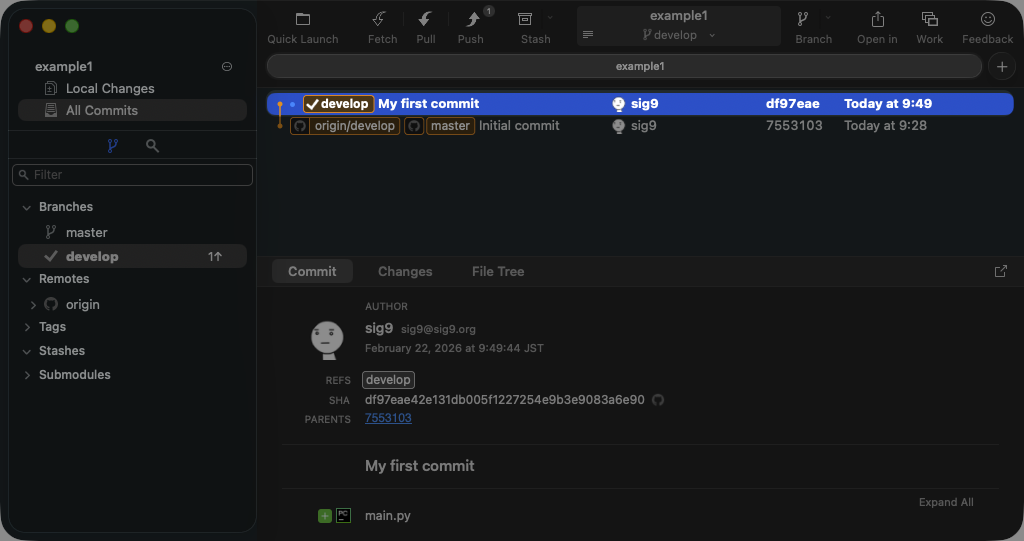
Task: Switch sidebar to search mode icon
Action: (x=152, y=146)
